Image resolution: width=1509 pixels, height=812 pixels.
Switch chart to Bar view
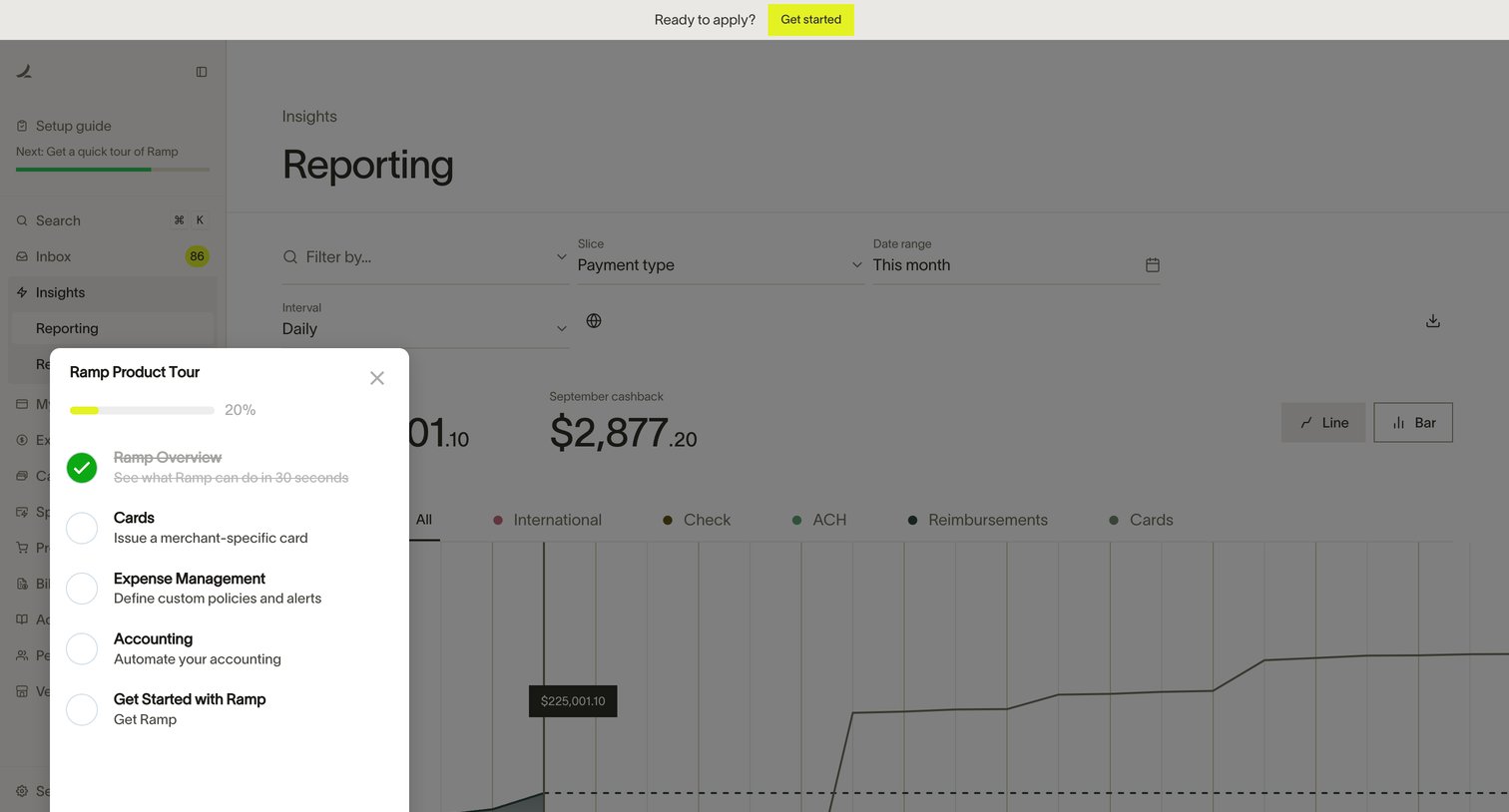[x=1413, y=423]
